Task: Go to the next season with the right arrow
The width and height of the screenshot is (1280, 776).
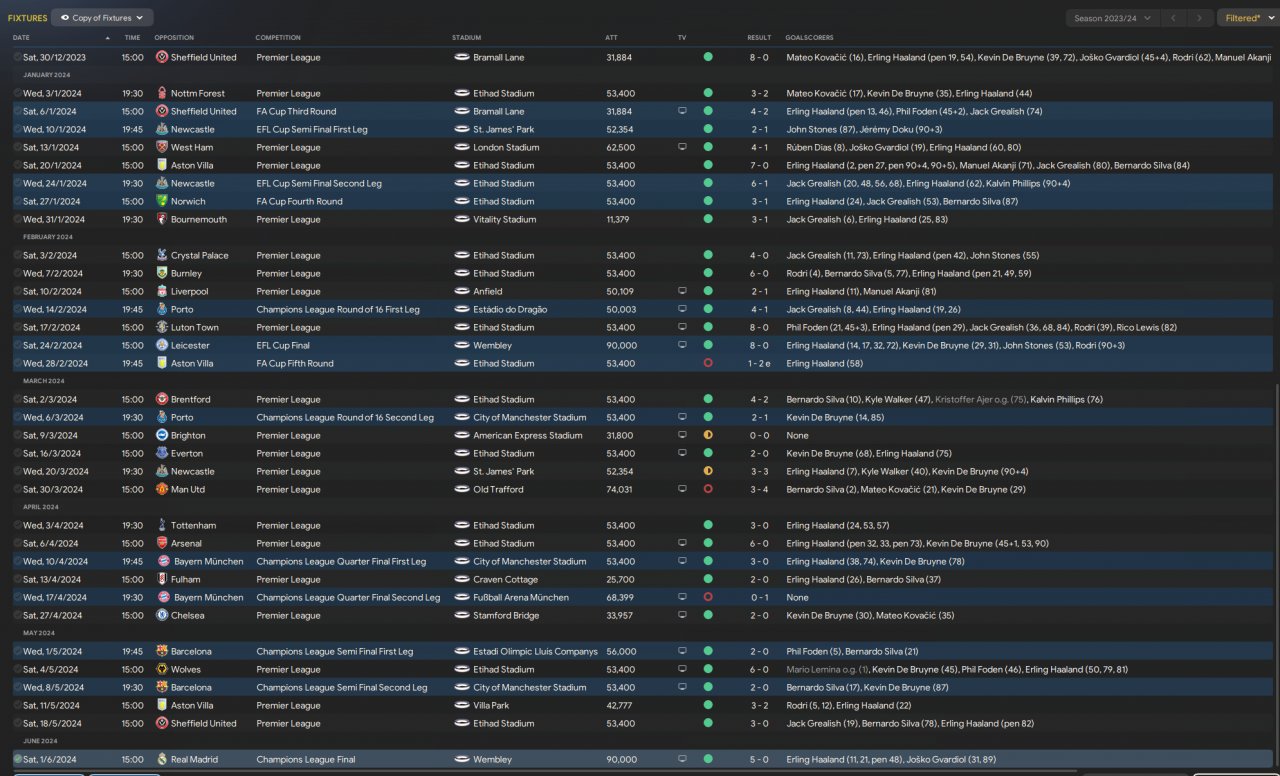Action: pos(1201,18)
